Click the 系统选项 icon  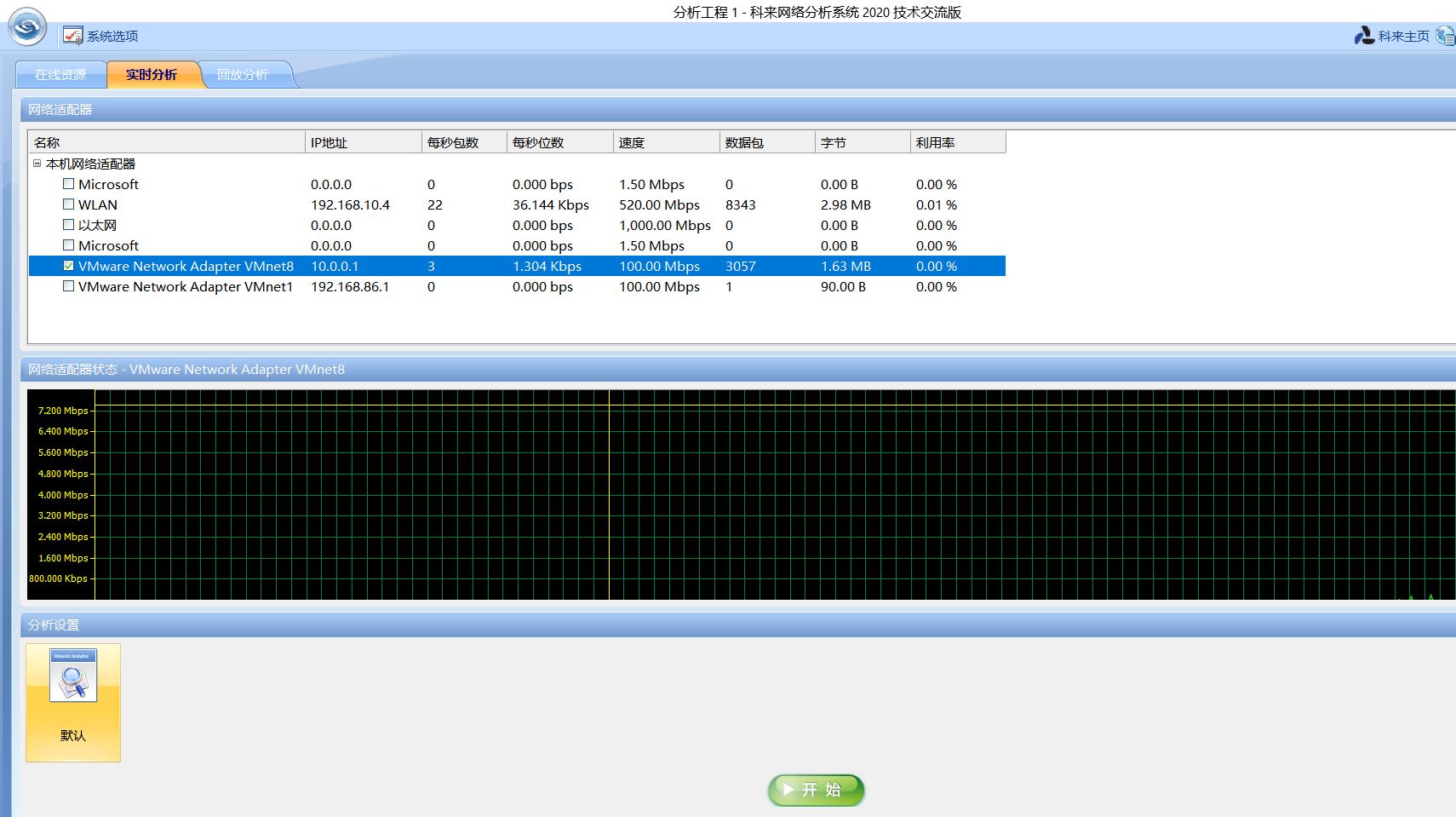(x=73, y=36)
